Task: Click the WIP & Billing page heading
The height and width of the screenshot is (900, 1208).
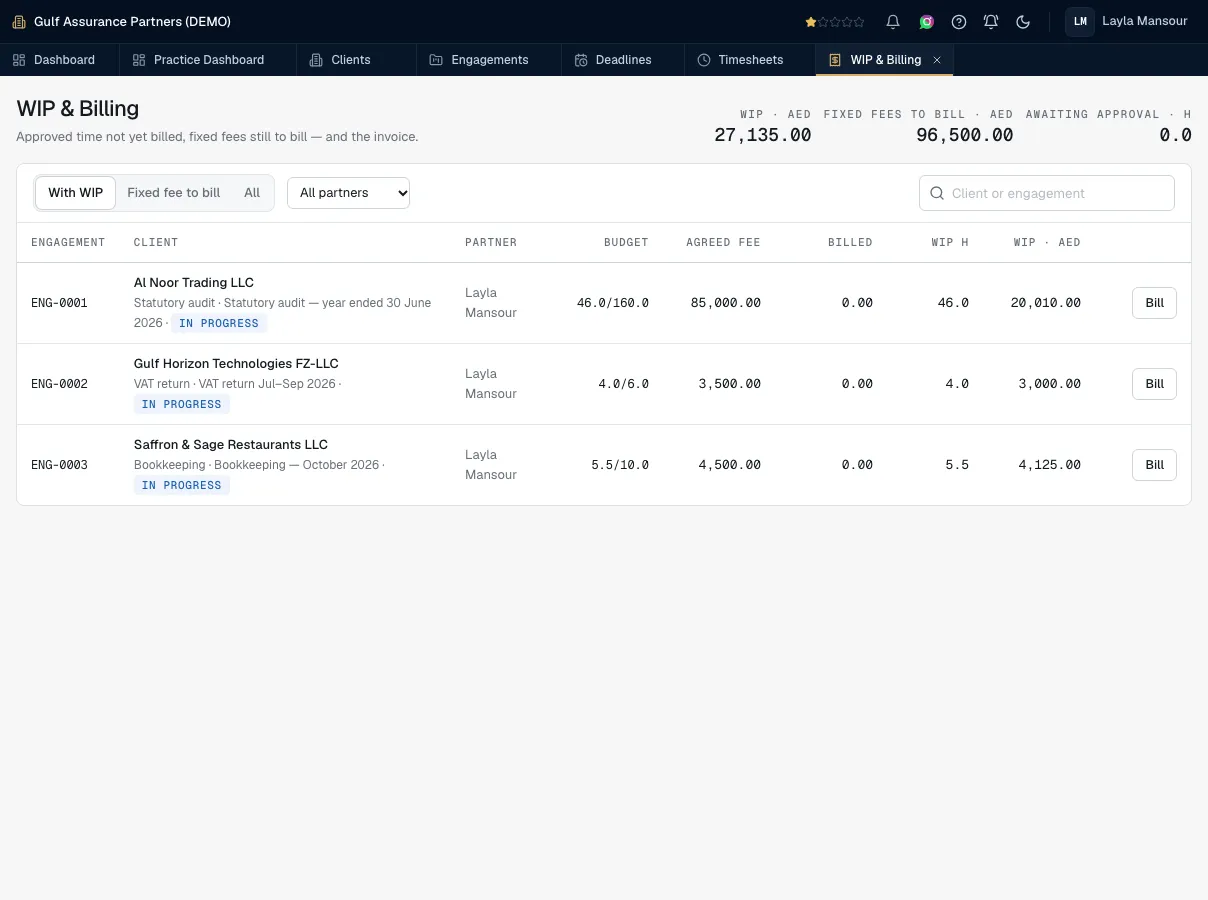Action: click(x=78, y=108)
